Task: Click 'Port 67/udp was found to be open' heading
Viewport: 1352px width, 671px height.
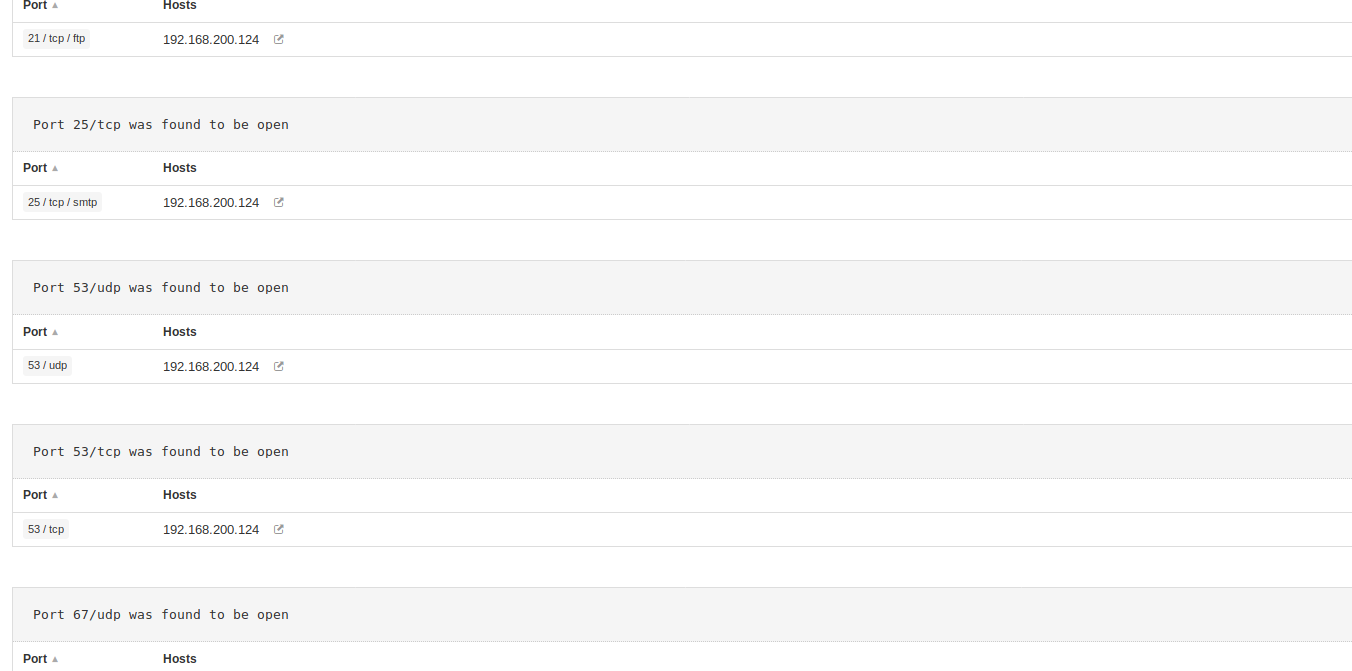Action: point(161,615)
